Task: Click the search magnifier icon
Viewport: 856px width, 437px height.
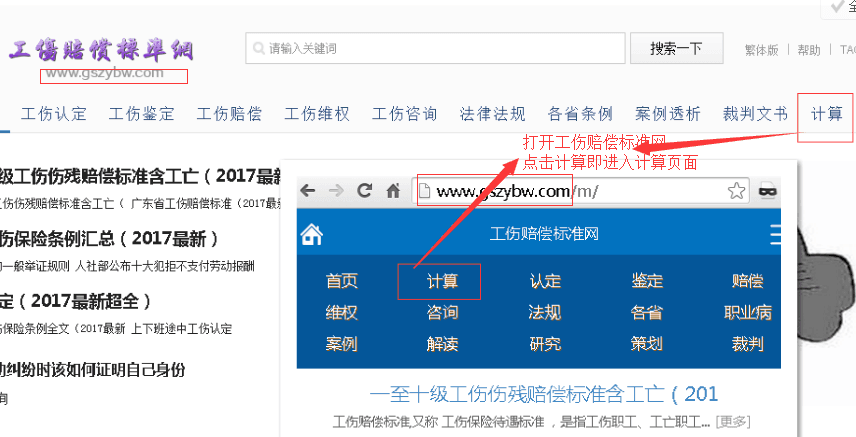Action: click(258, 49)
